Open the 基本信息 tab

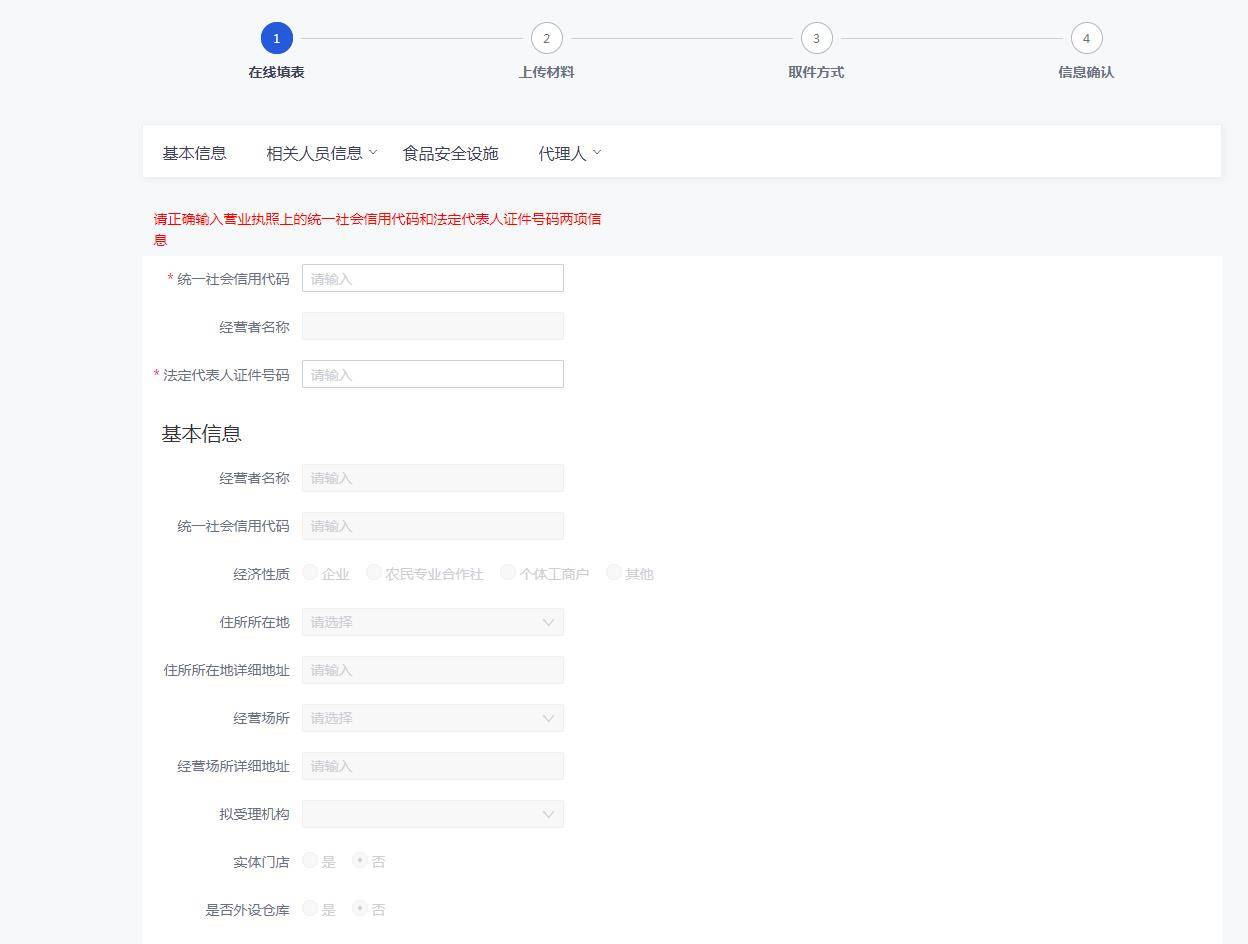click(195, 153)
